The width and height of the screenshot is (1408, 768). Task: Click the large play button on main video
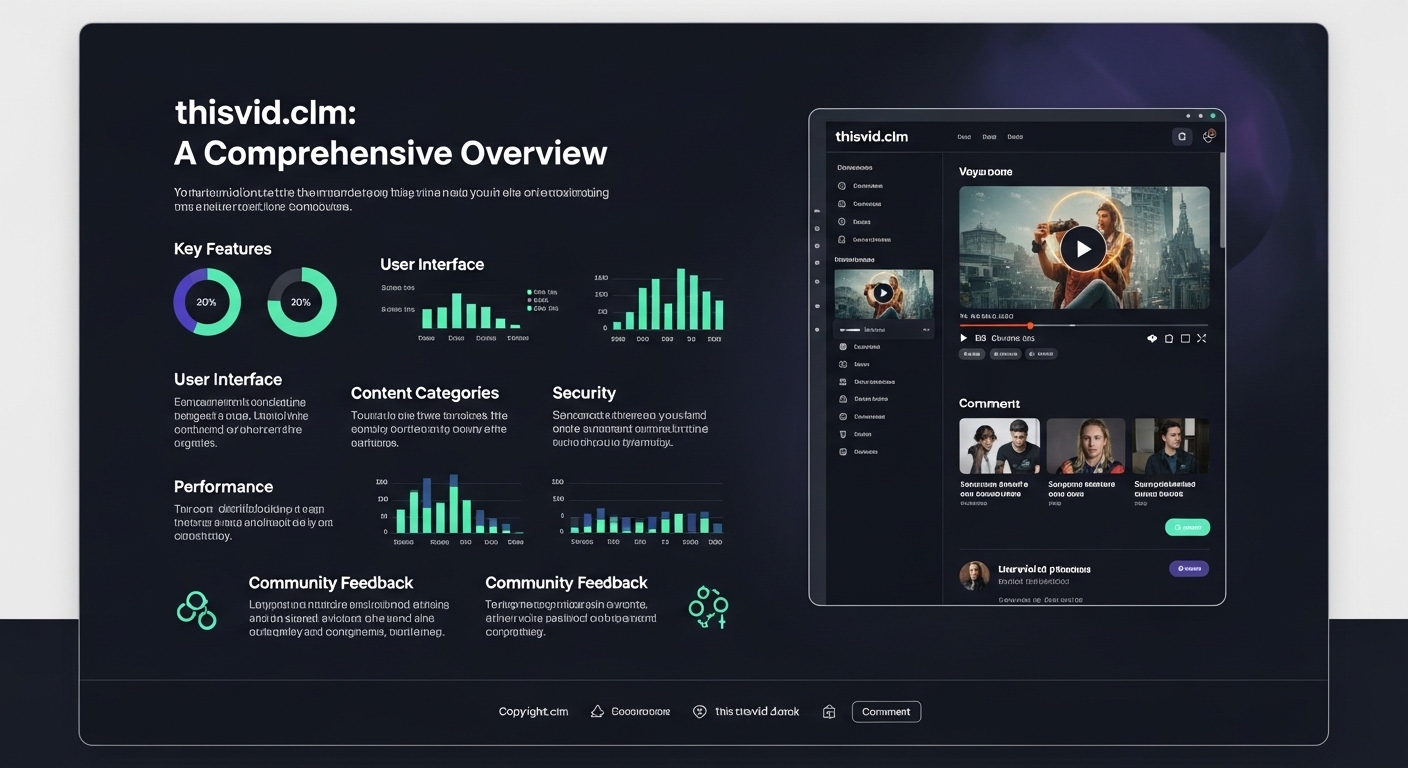[x=1083, y=248]
